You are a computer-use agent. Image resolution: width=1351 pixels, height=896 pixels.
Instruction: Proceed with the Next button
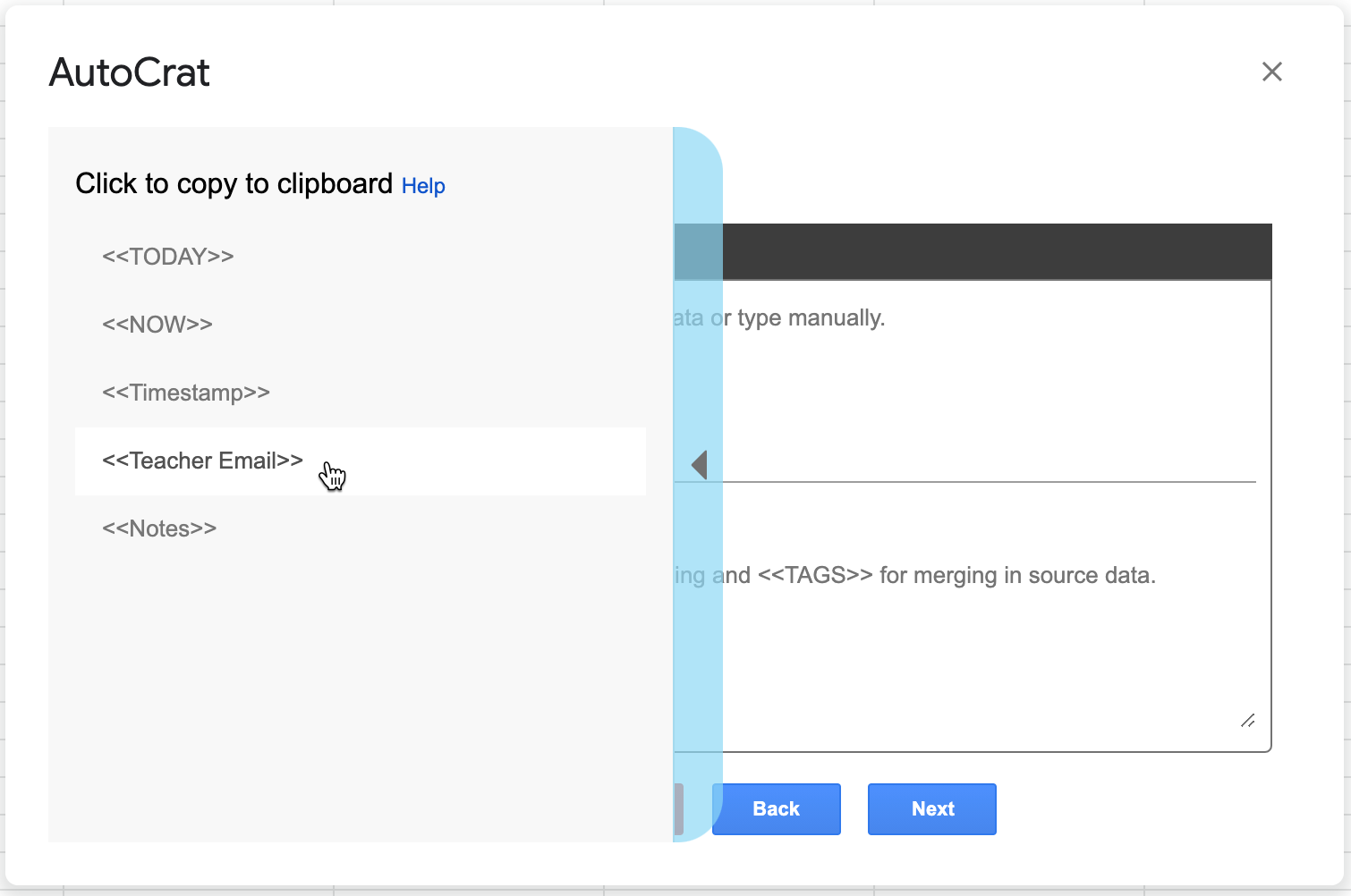click(x=931, y=808)
